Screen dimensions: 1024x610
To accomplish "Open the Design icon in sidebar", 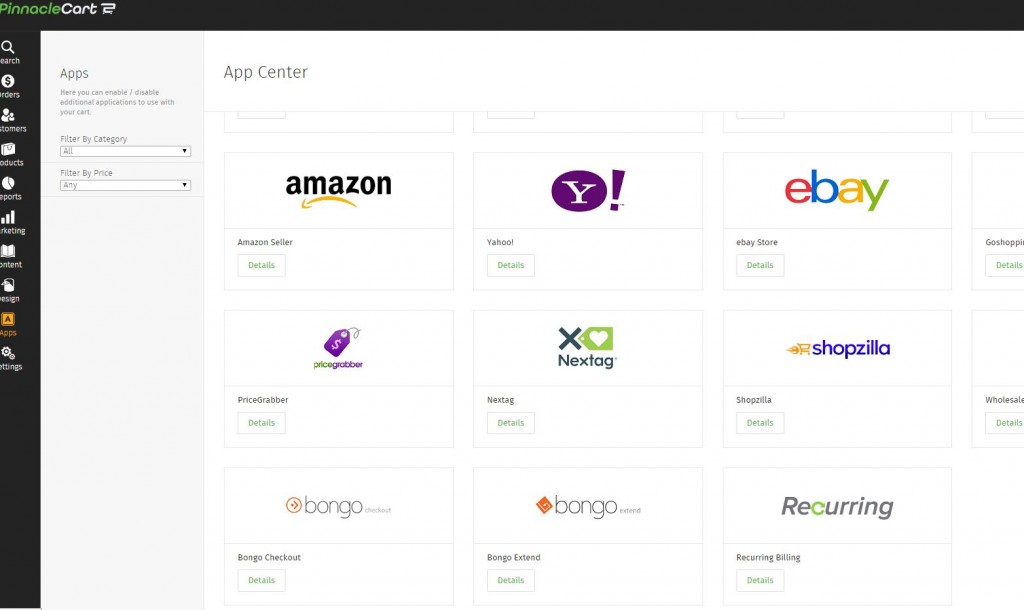I will tap(8, 285).
